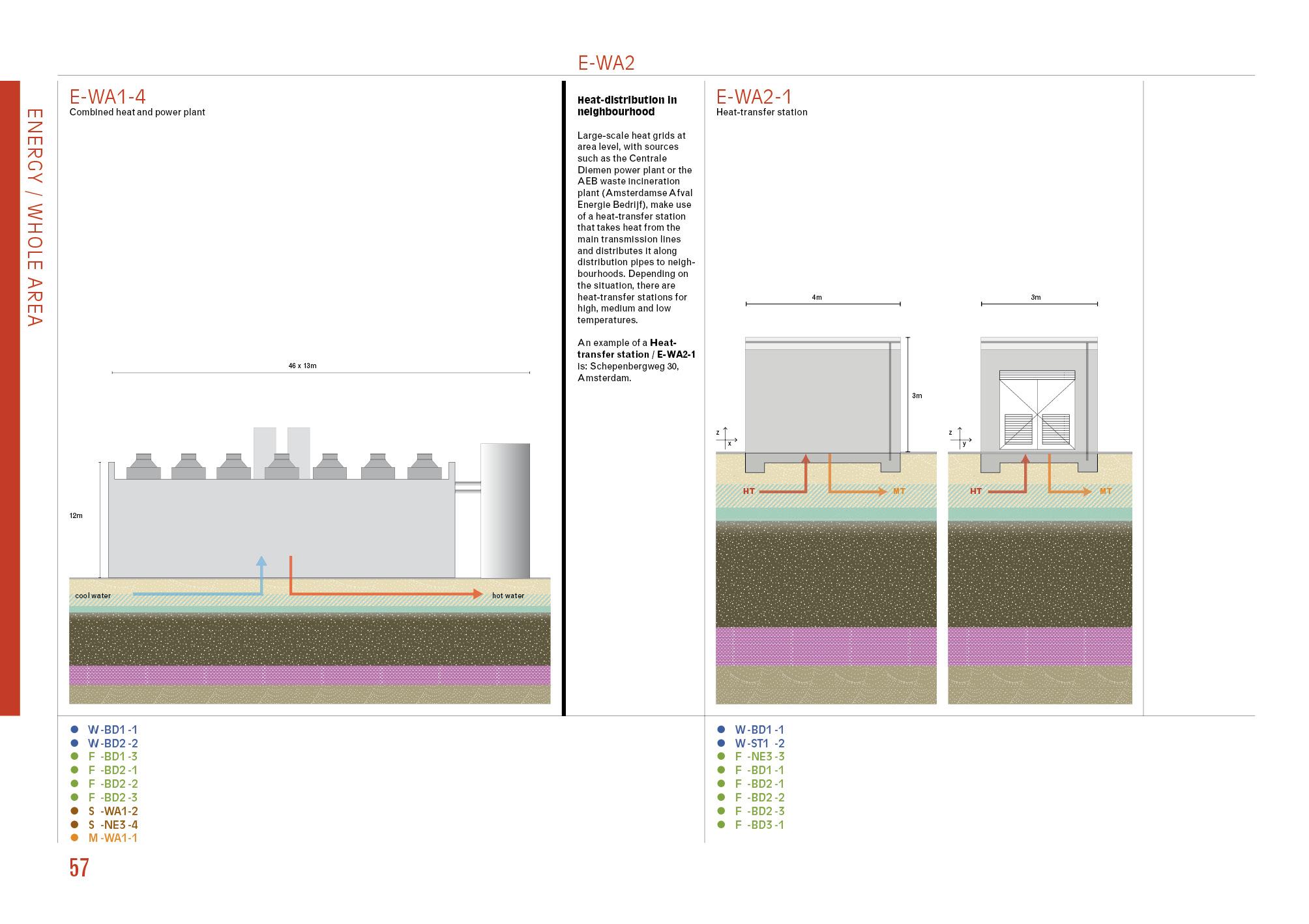Image resolution: width=1309 pixels, height=924 pixels.
Task: Click the E-WA2 page header title
Action: 606,63
